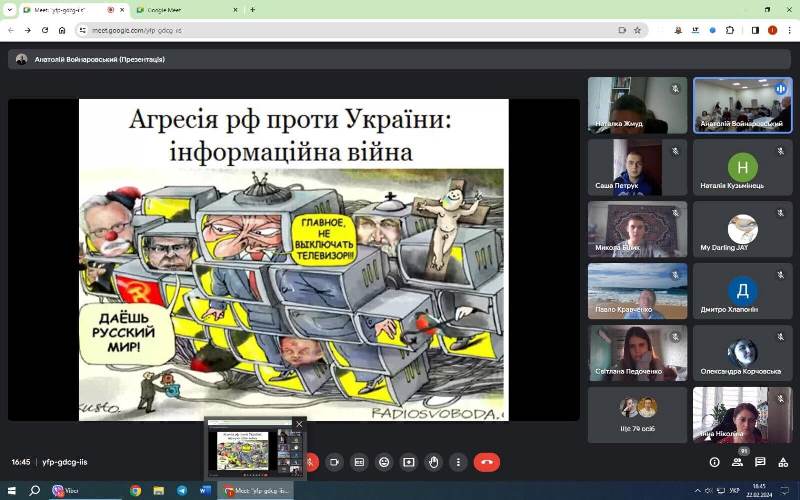Go forward in browser history

(x=28, y=31)
